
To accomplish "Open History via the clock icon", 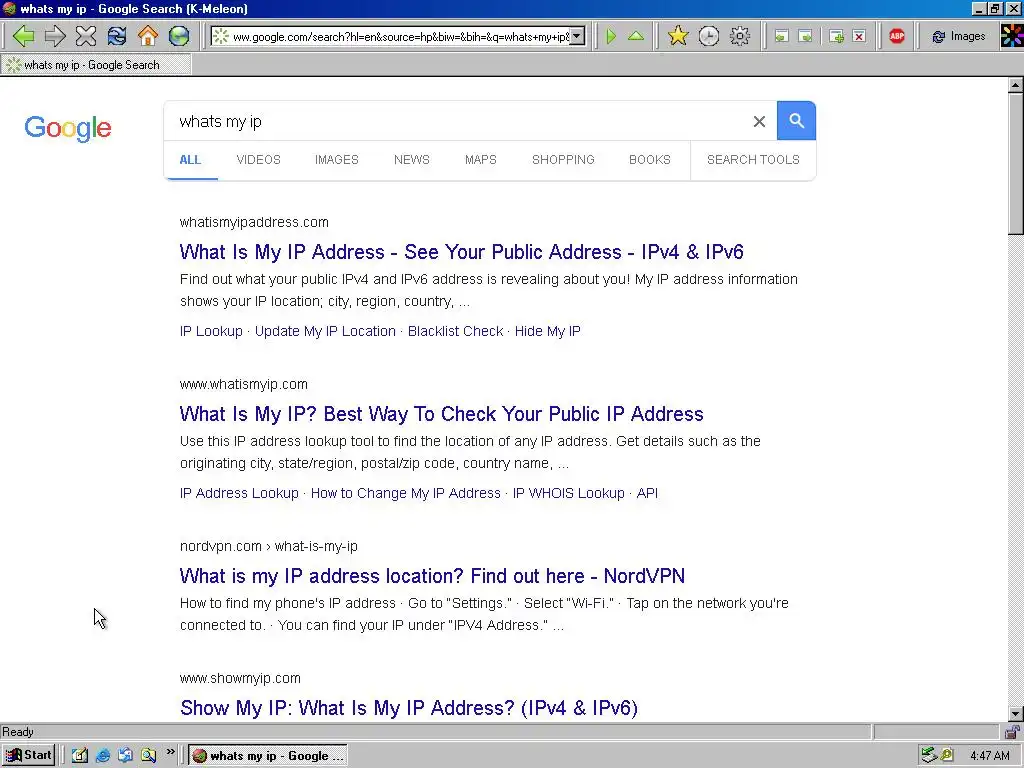I will point(709,36).
